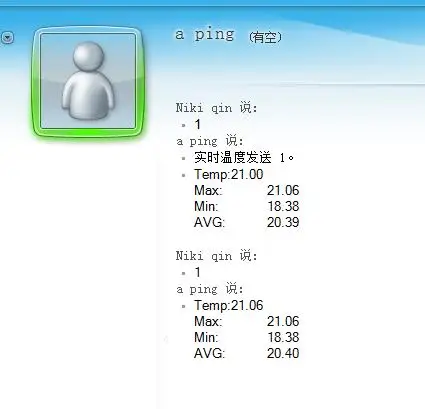Select Min value in the Temp:21.06 message
The height and width of the screenshot is (409, 425).
coord(283,337)
